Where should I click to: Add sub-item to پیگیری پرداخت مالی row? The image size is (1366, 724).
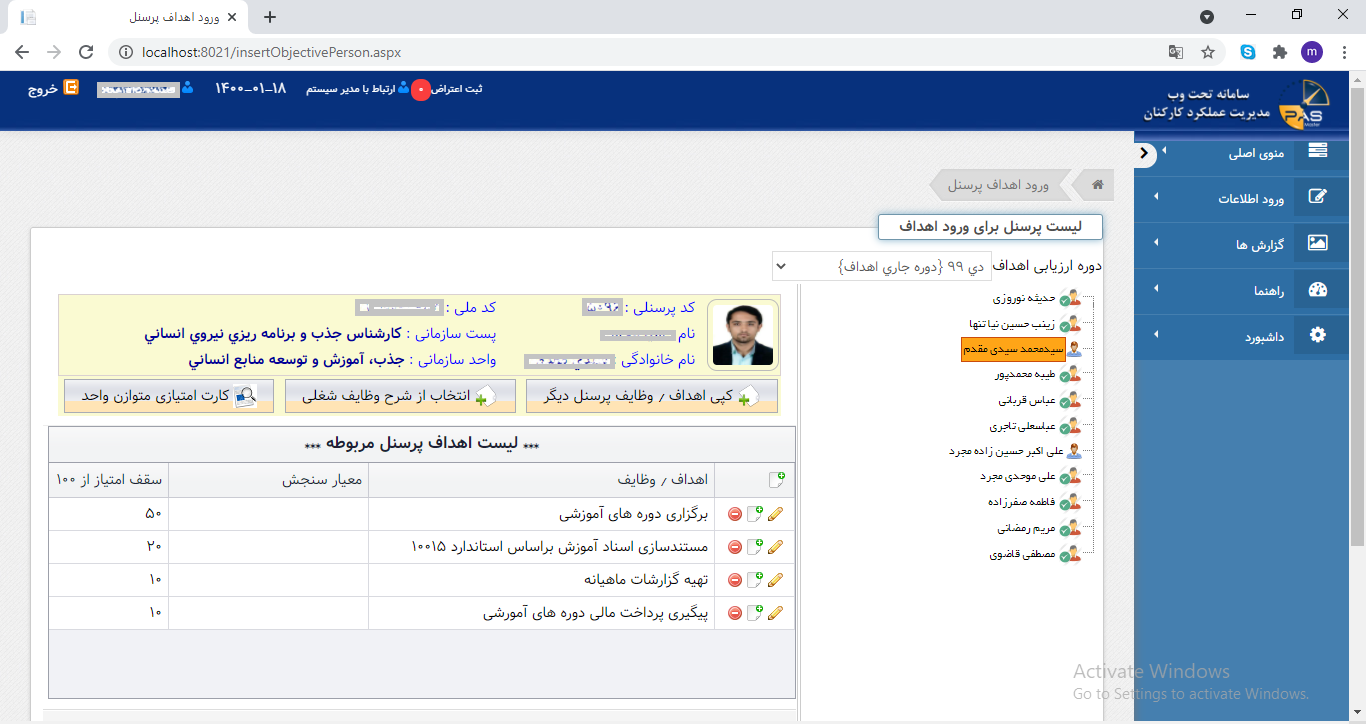755,613
